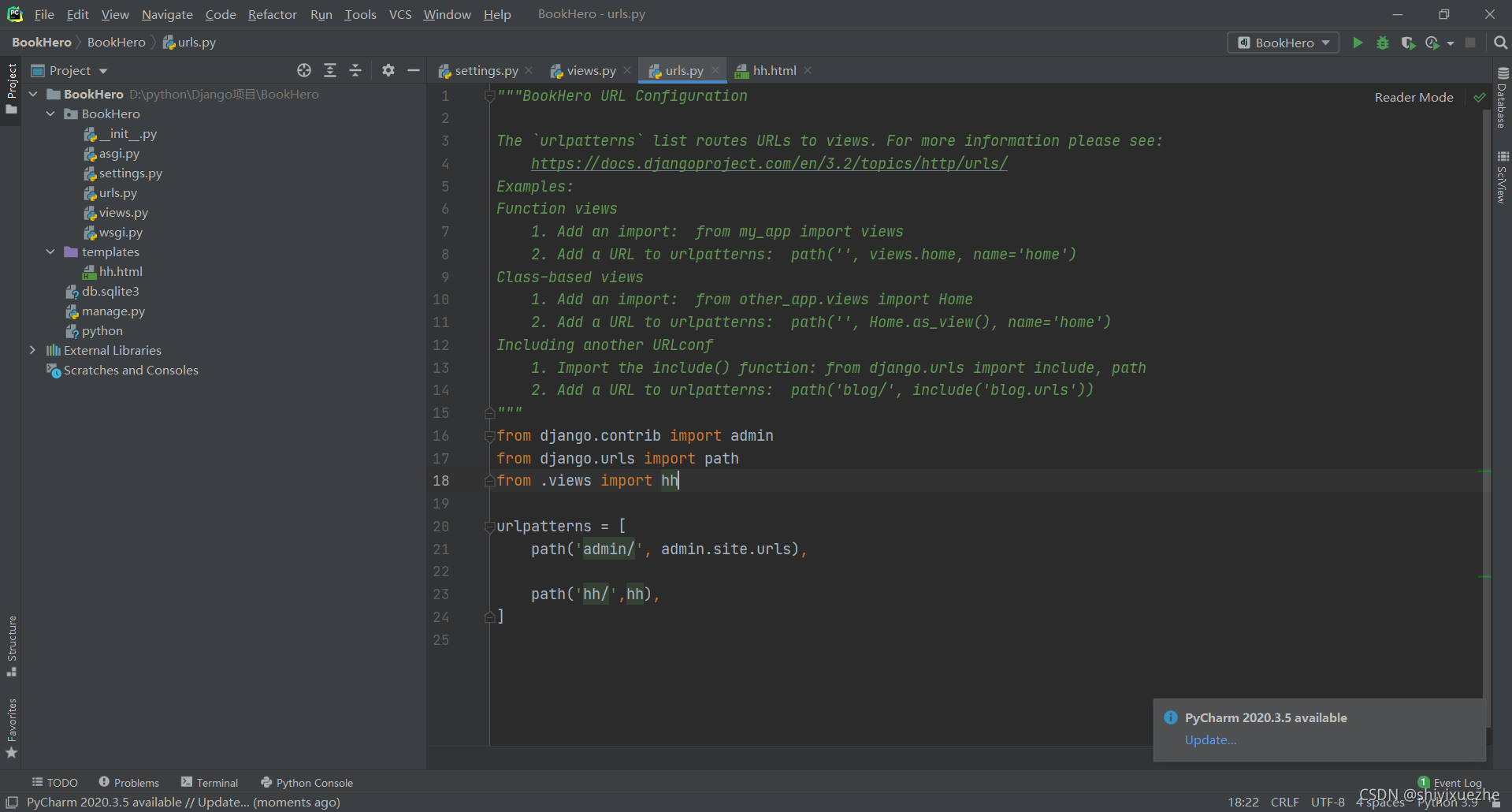Open the Terminal tool window
1512x812 pixels.
(x=210, y=782)
